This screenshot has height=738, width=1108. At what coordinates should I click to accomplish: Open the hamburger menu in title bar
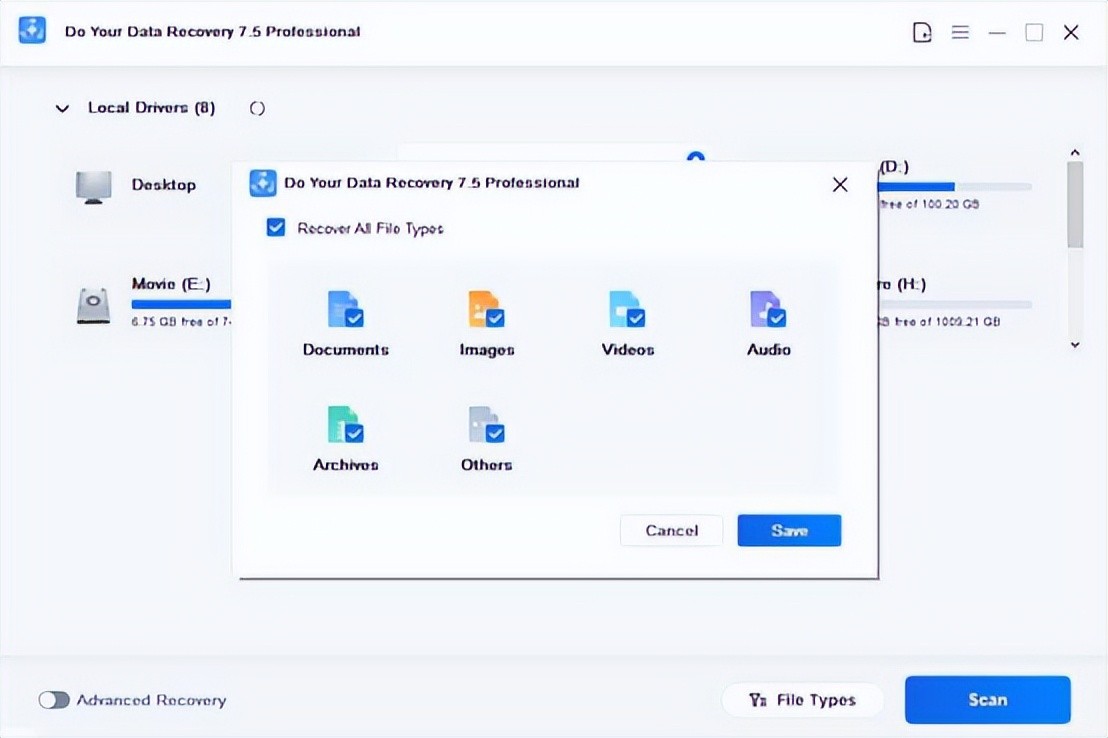click(x=960, y=33)
